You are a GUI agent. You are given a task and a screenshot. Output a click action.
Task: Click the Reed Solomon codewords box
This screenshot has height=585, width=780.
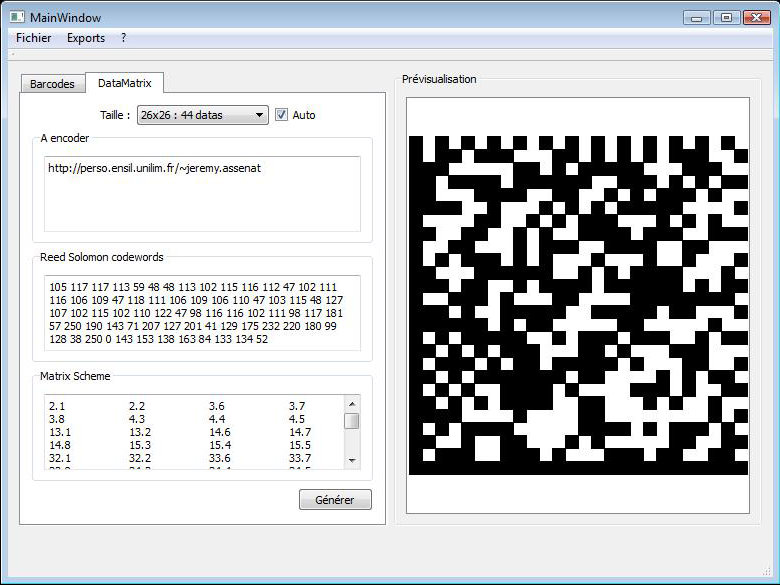coord(202,313)
